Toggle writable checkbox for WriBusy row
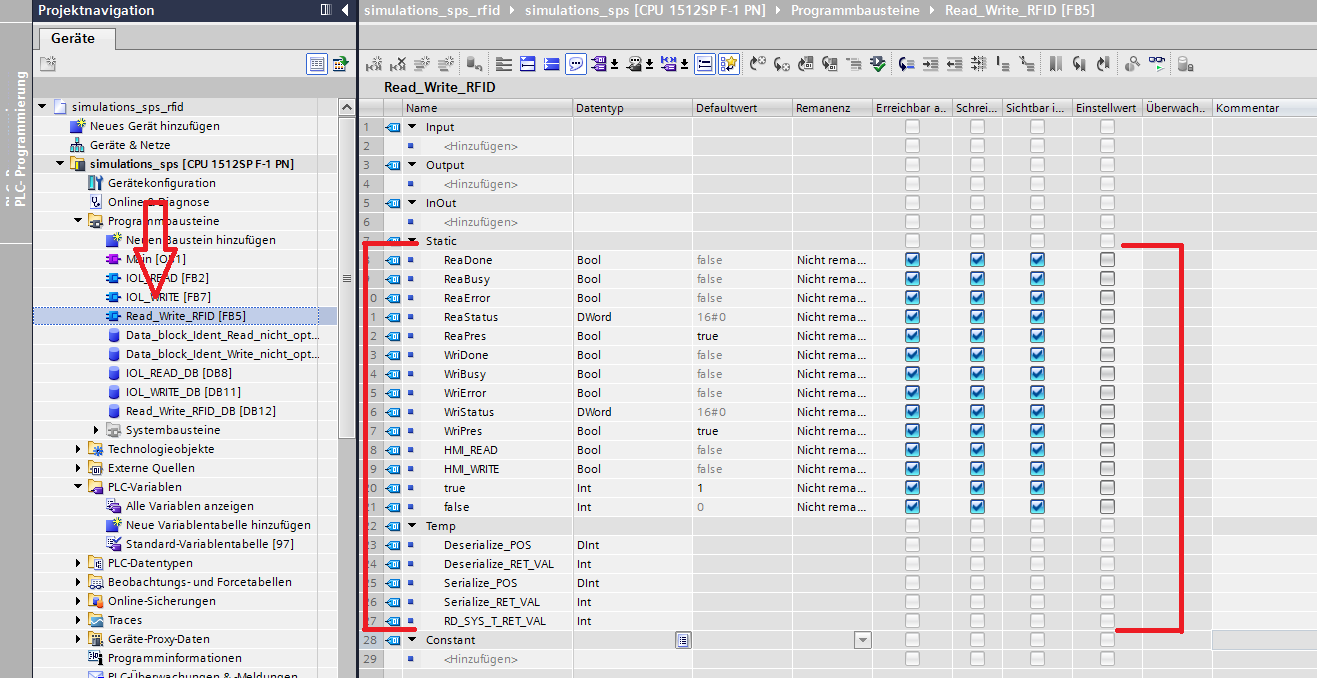Screen dimensions: 1317x678 tap(977, 374)
